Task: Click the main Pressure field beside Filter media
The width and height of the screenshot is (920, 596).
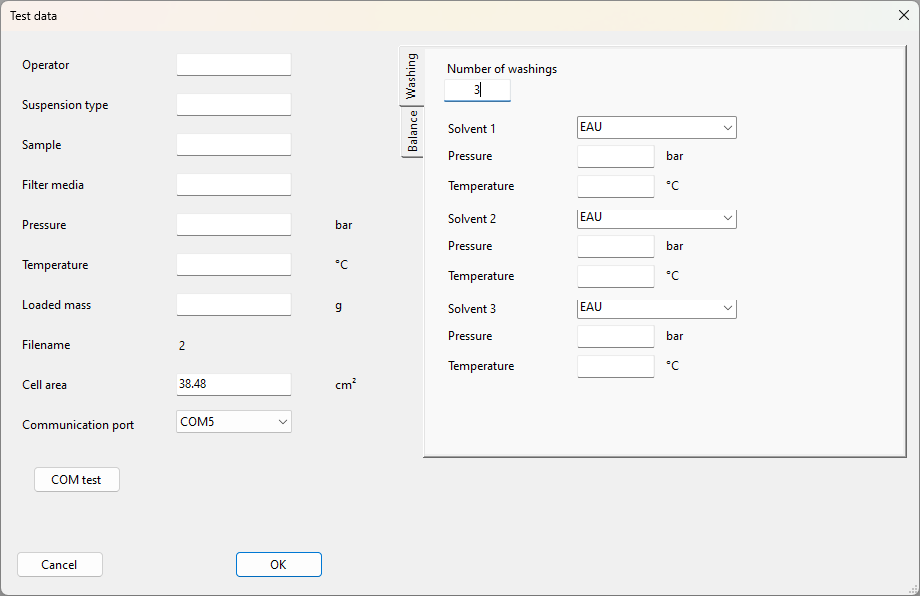Action: pos(234,224)
